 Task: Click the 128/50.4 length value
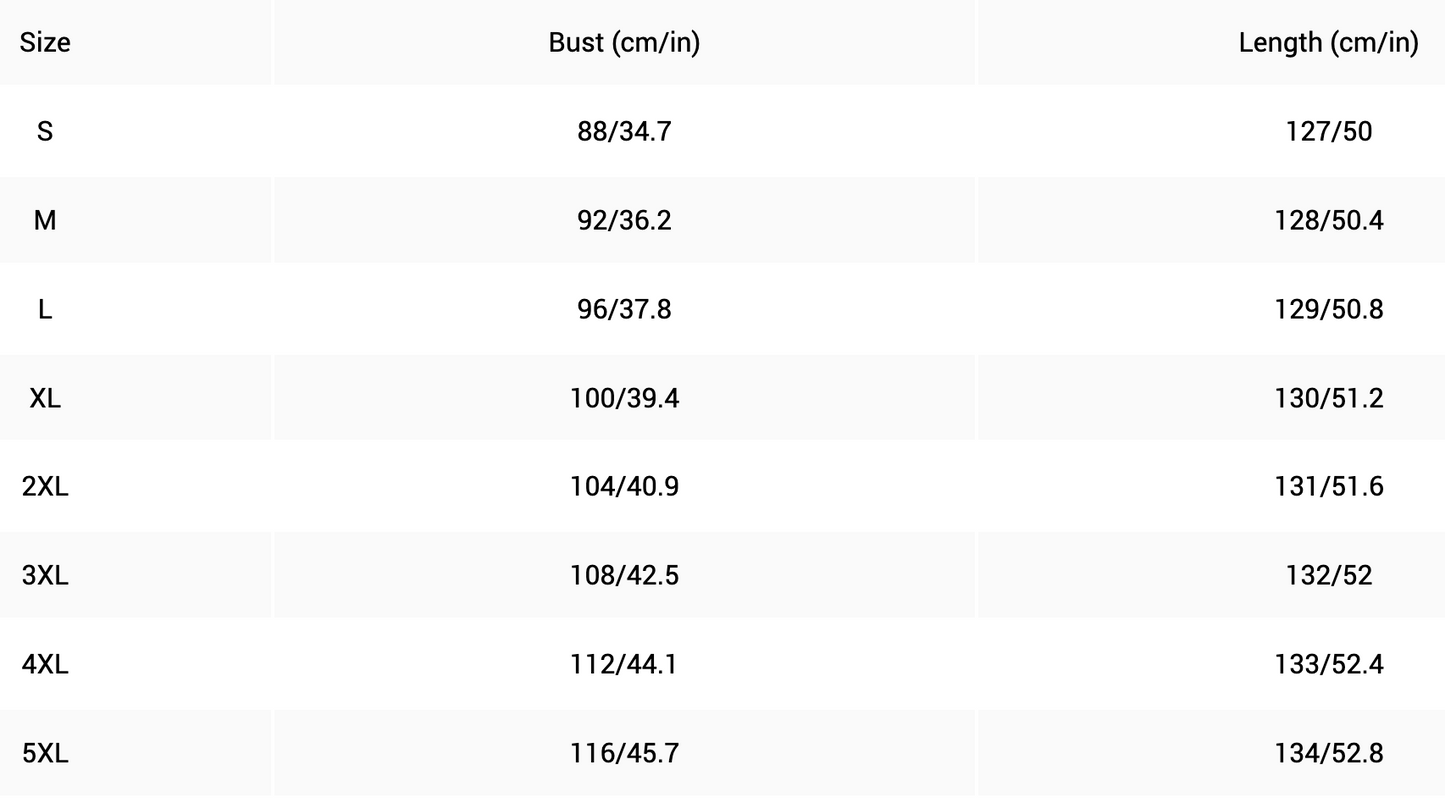click(1328, 220)
